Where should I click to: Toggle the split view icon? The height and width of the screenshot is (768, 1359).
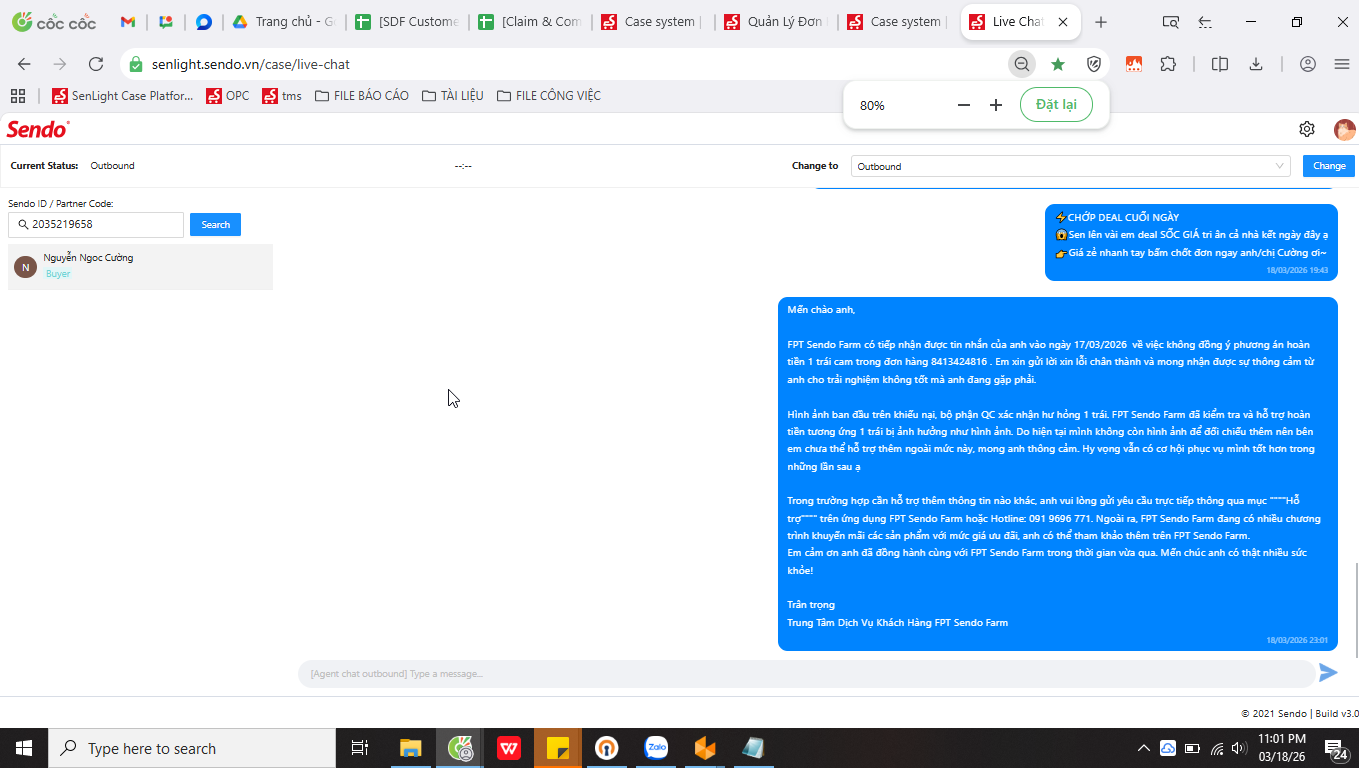(x=1220, y=64)
